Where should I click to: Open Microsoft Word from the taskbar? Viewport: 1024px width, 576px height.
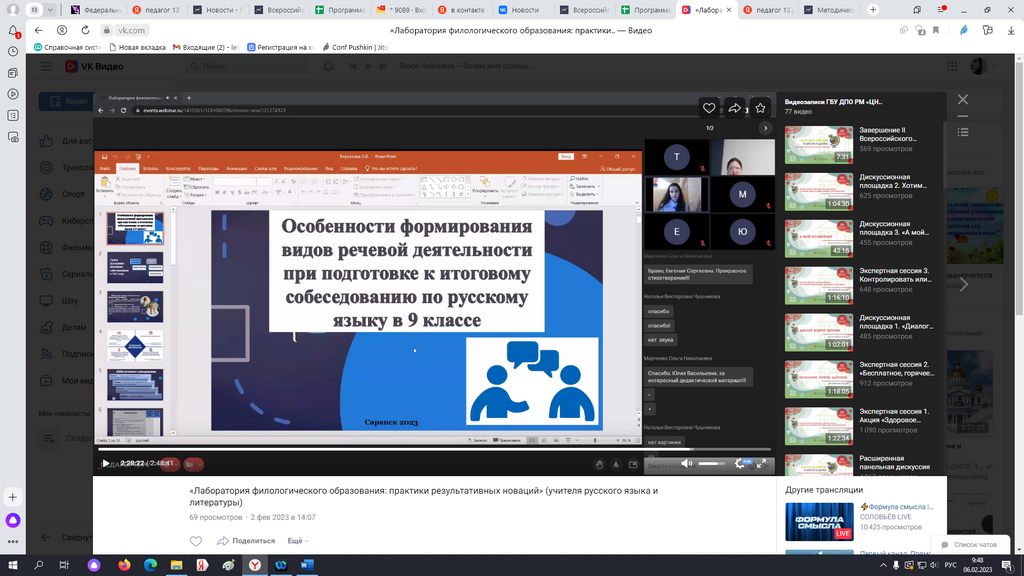pyautogui.click(x=306, y=565)
